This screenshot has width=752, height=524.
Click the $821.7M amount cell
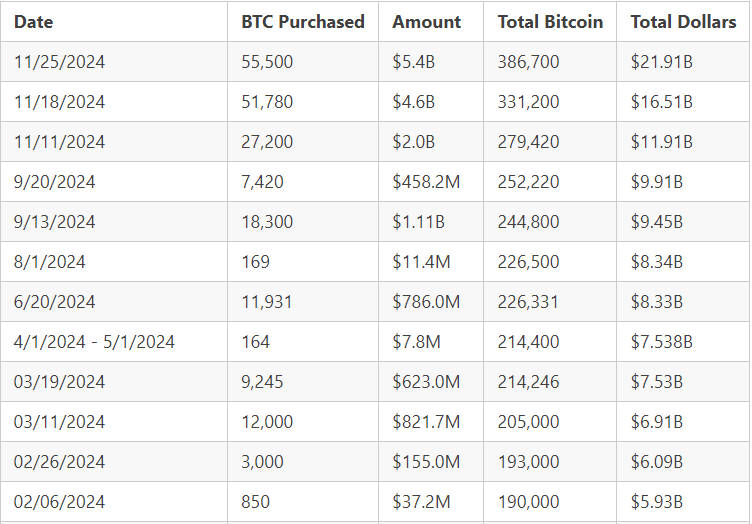[x=426, y=422]
